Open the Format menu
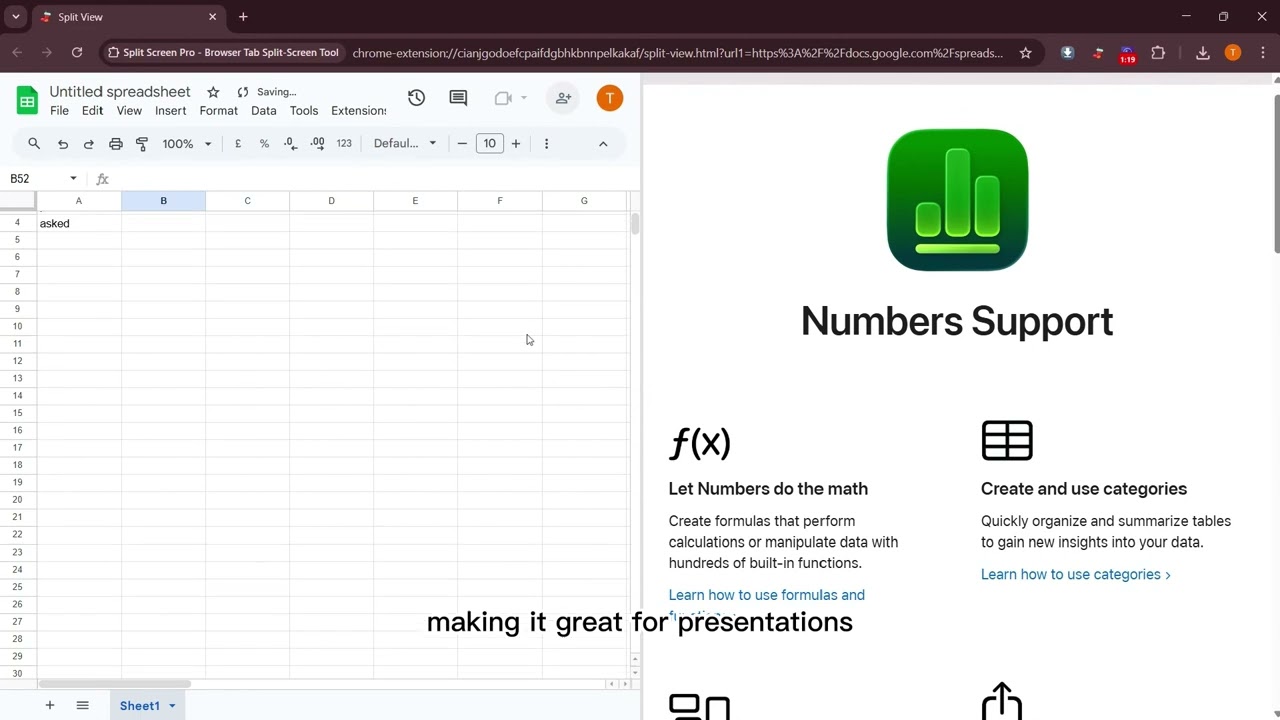Screen dimensions: 1280x720 pos(218,111)
